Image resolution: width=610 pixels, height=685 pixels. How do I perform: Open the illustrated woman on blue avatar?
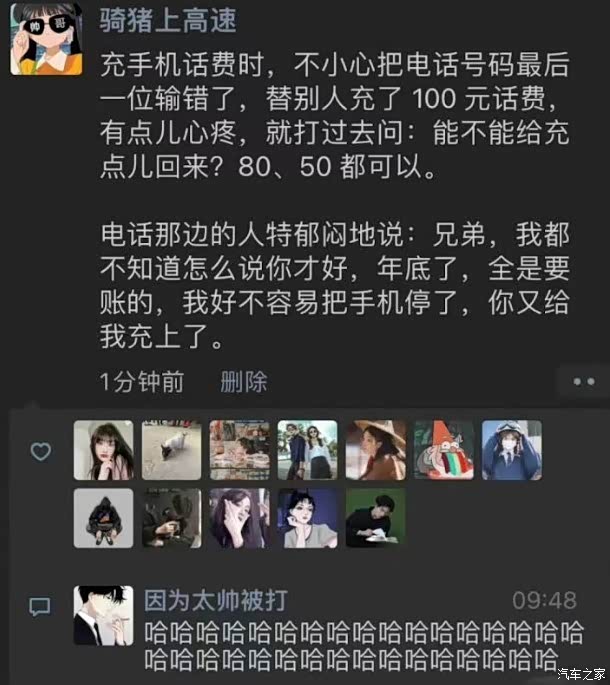click(308, 518)
